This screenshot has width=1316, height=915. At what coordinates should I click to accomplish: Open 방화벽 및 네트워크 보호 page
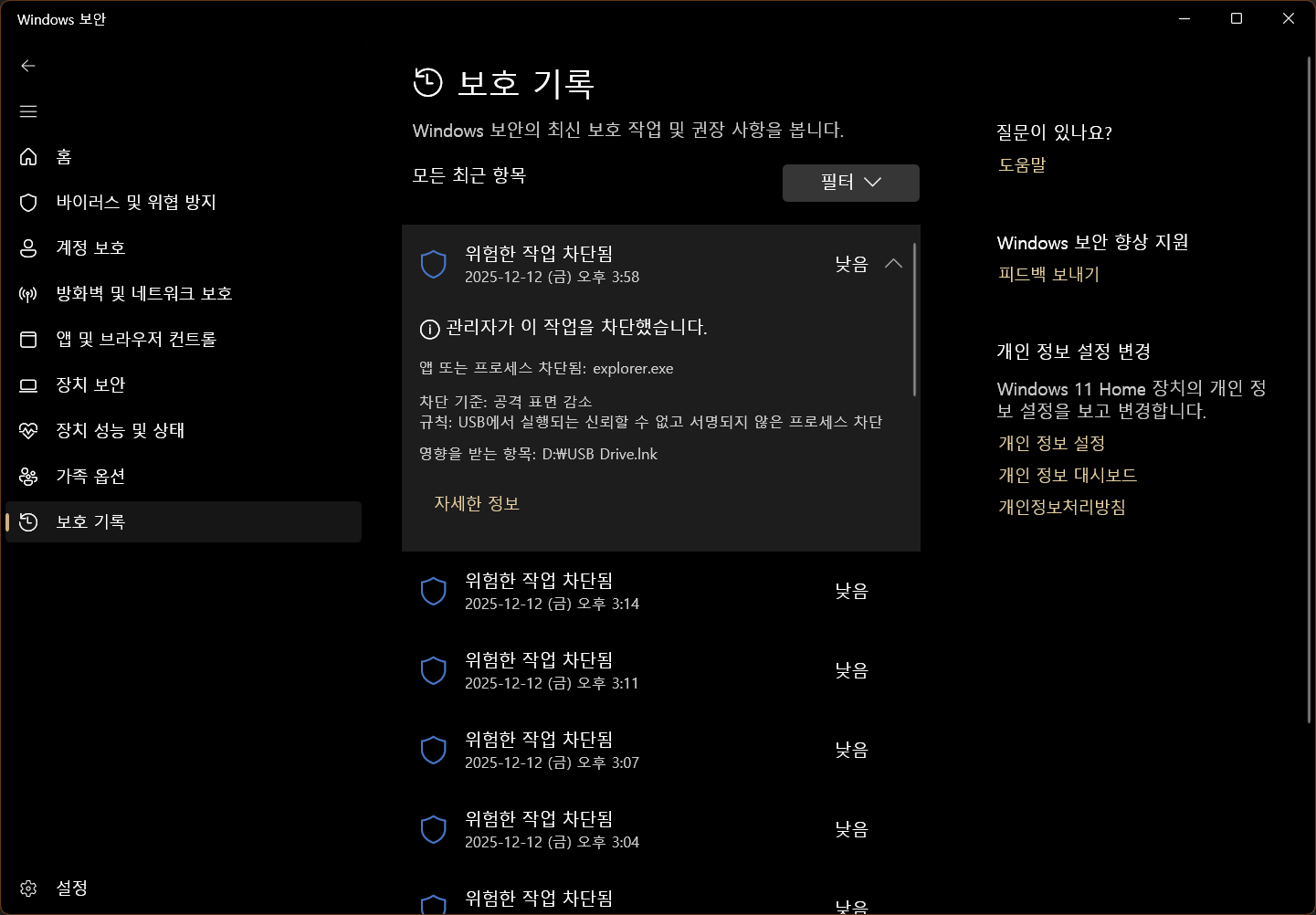point(184,294)
